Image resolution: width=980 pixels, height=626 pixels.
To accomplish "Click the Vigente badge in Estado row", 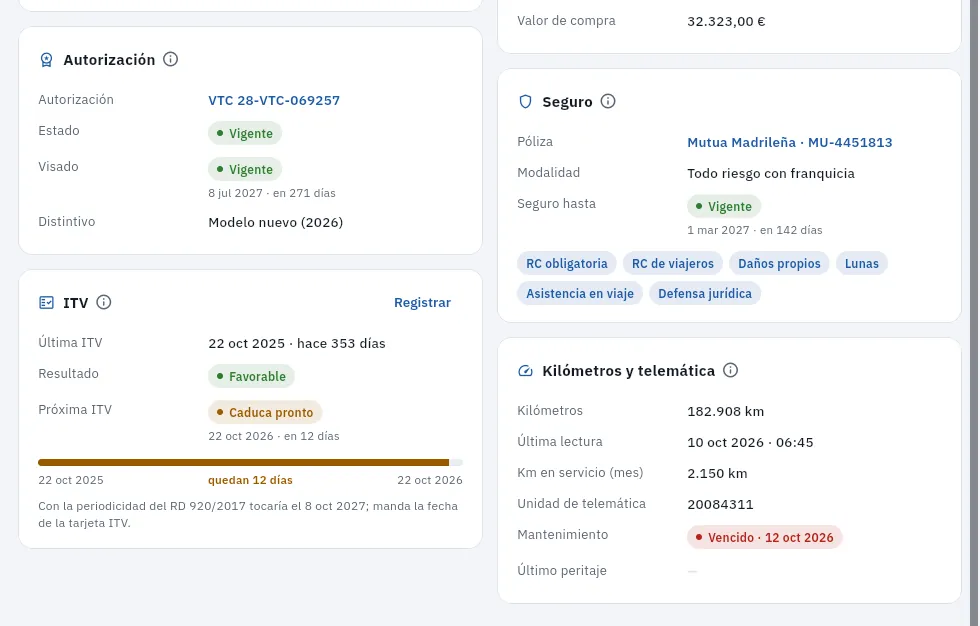I will coord(245,134).
